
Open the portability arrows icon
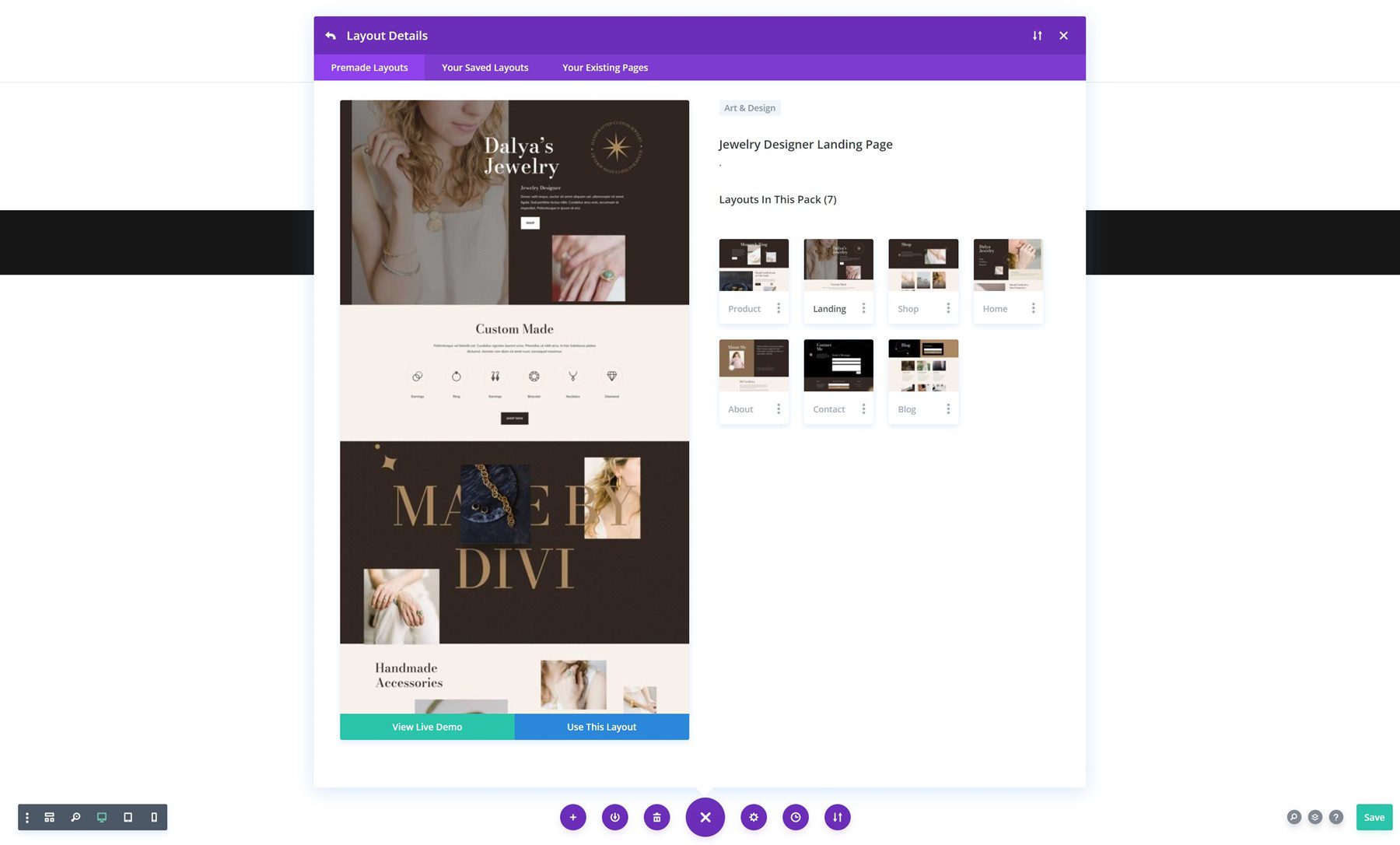point(837,817)
